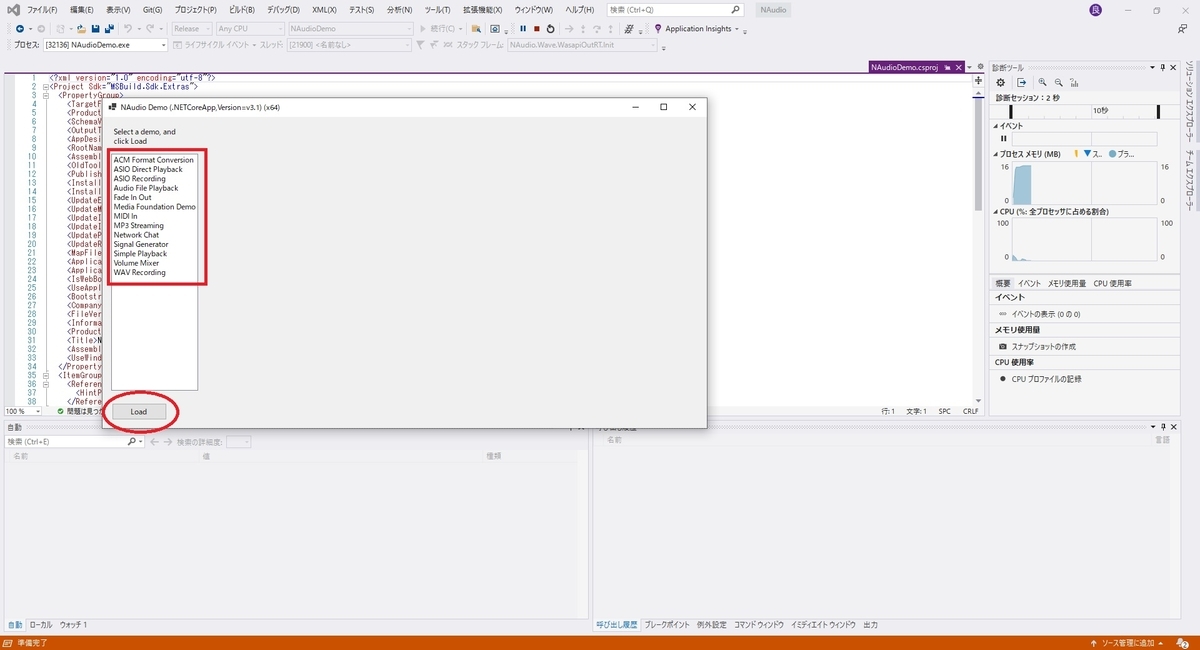Image resolution: width=1200 pixels, height=650 pixels.
Task: Open the Release configuration dropdown
Action: click(x=192, y=29)
